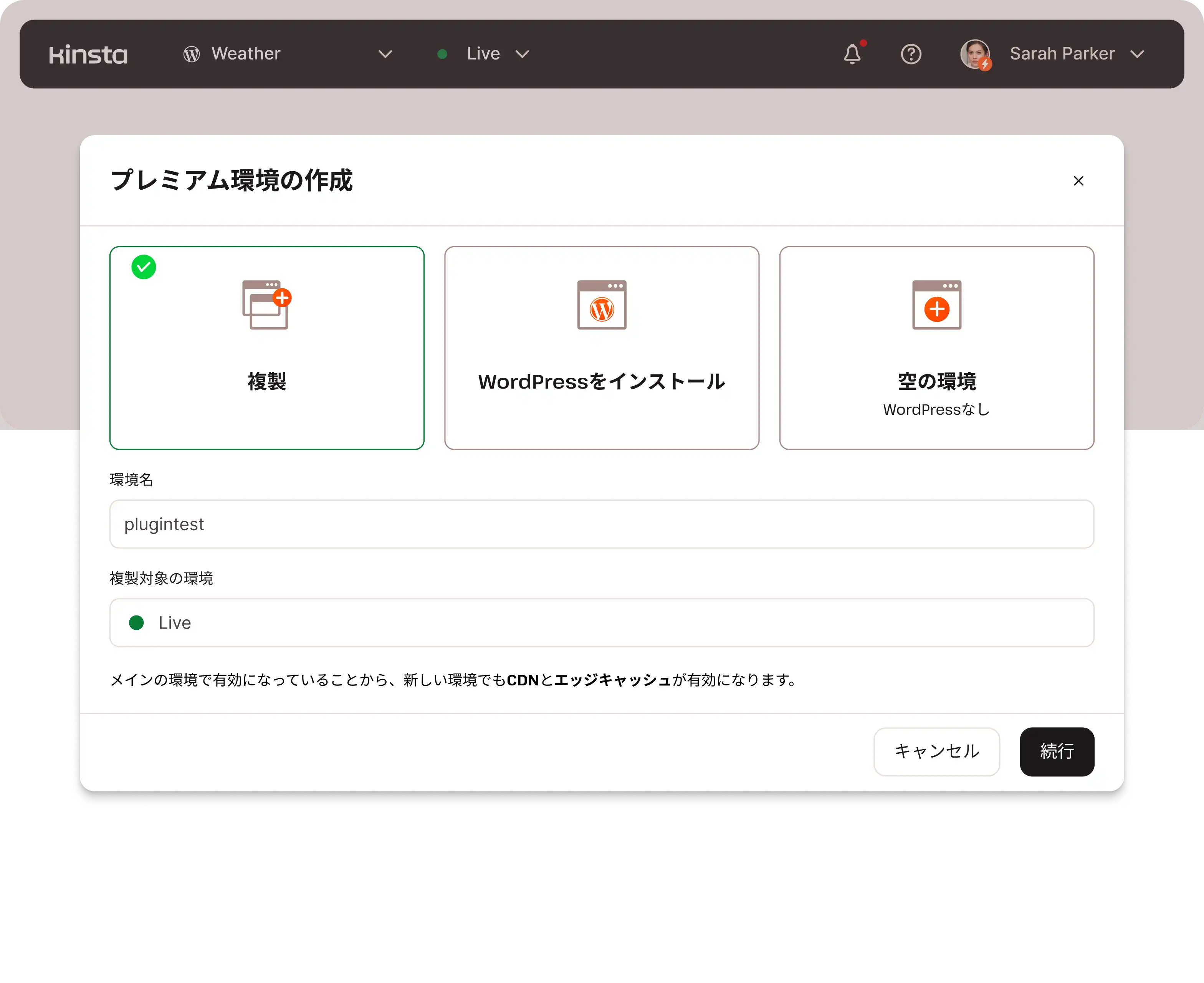Click the キャンセル button
This screenshot has width=1204, height=983.
(x=936, y=751)
